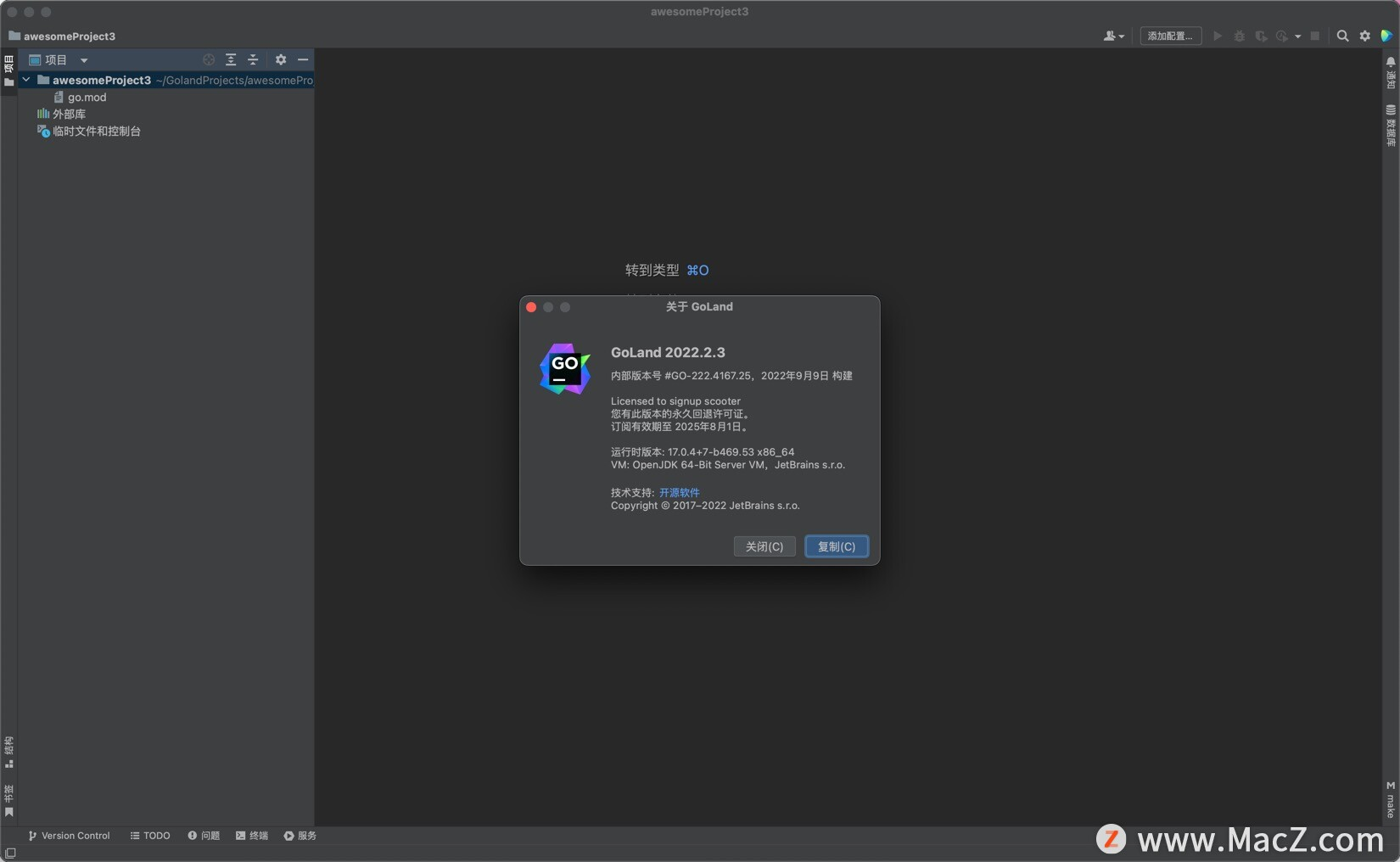Open the Code With Me user dropdown

click(x=1113, y=36)
